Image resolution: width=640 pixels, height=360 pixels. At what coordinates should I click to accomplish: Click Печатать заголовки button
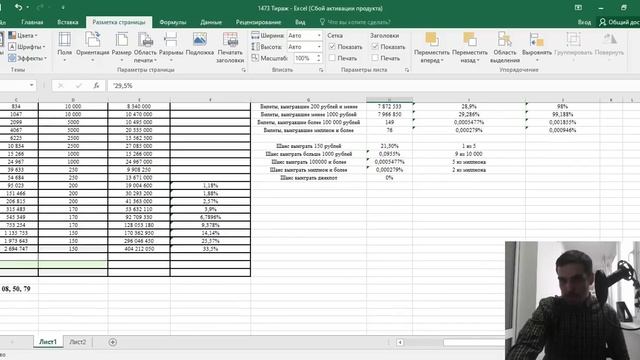(230, 47)
